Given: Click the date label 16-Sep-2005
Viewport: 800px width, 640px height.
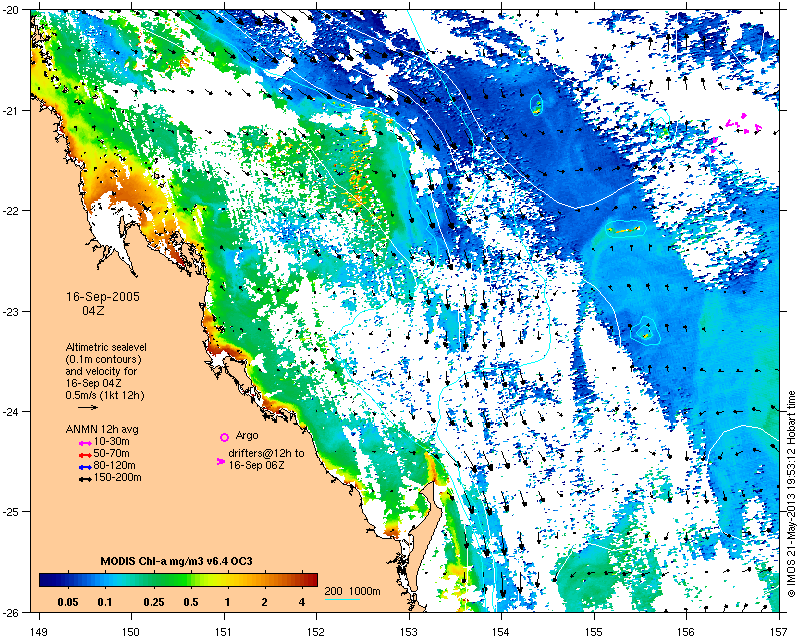Looking at the screenshot, I should [103, 297].
